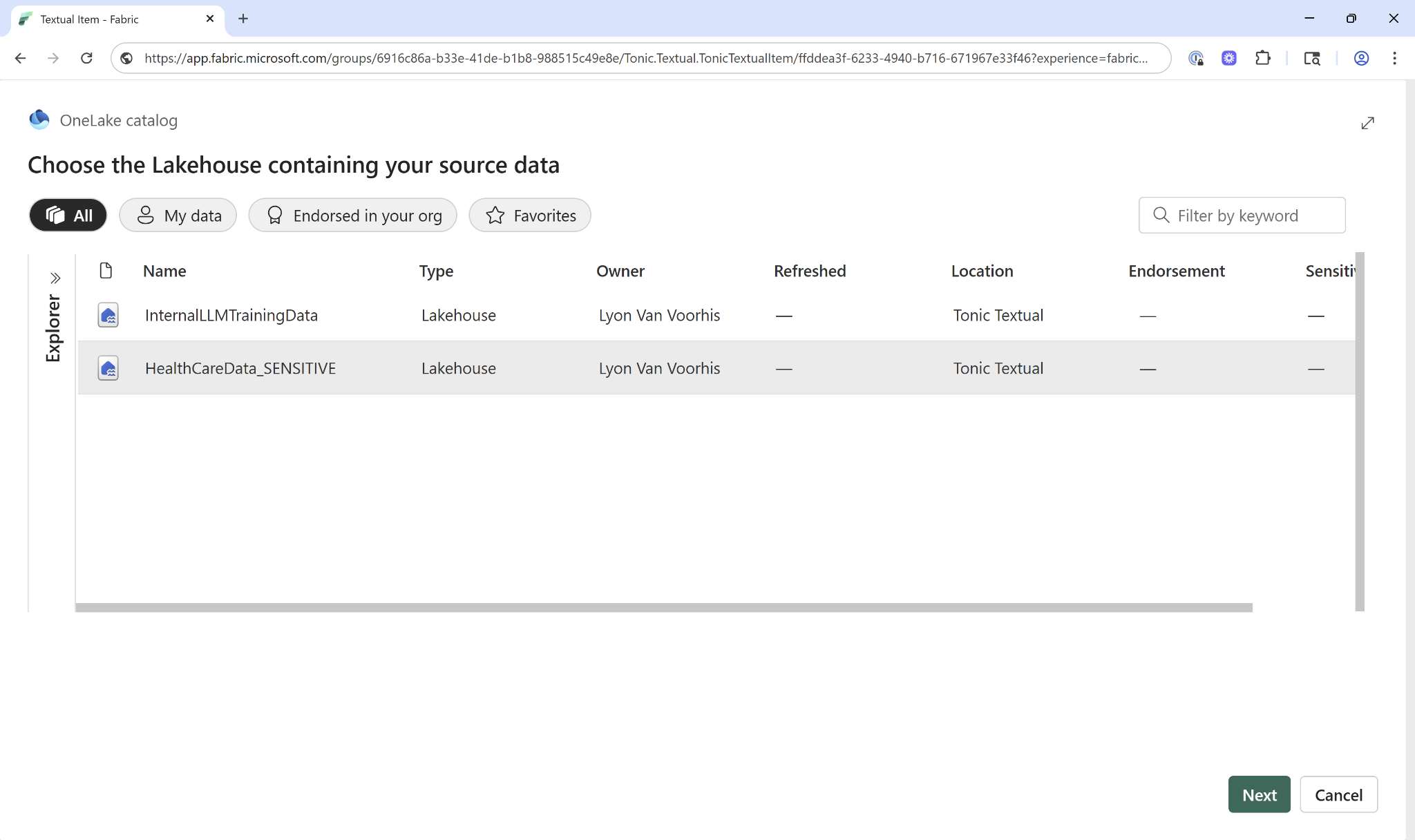
Task: Click the search-this-page icon in browser toolbar
Action: click(x=1312, y=58)
